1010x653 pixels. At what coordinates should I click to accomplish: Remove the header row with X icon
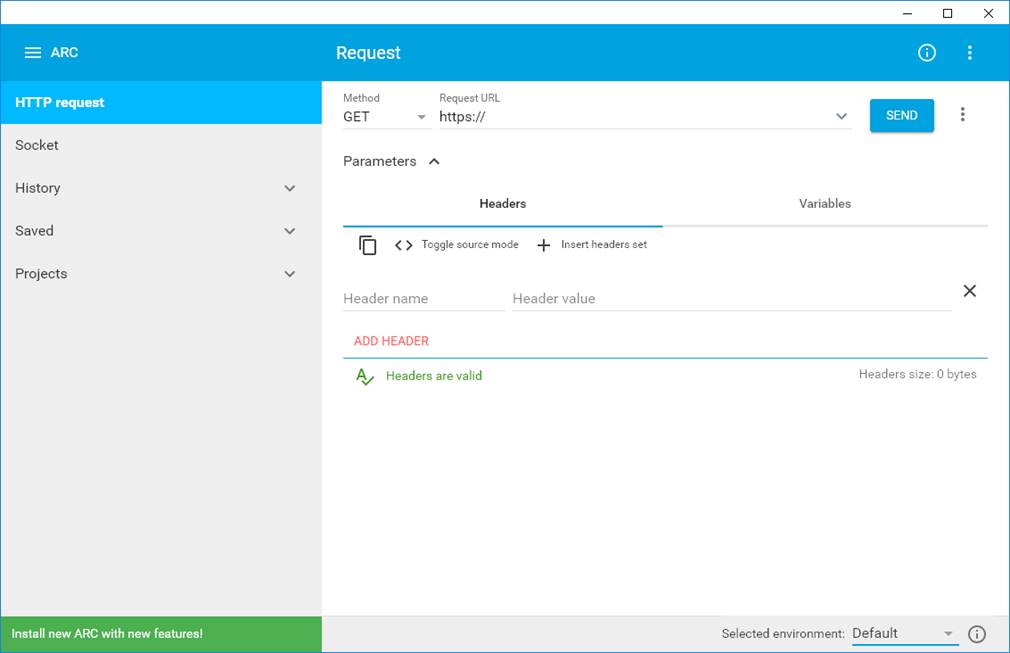pos(969,291)
